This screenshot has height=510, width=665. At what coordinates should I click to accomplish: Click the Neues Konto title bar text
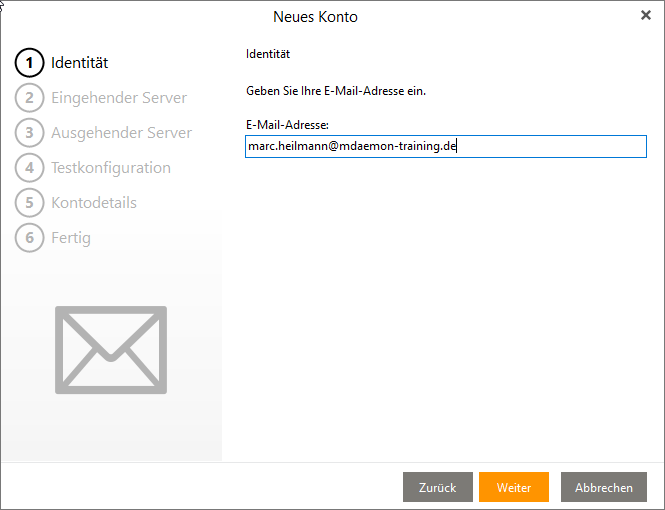pyautogui.click(x=315, y=17)
